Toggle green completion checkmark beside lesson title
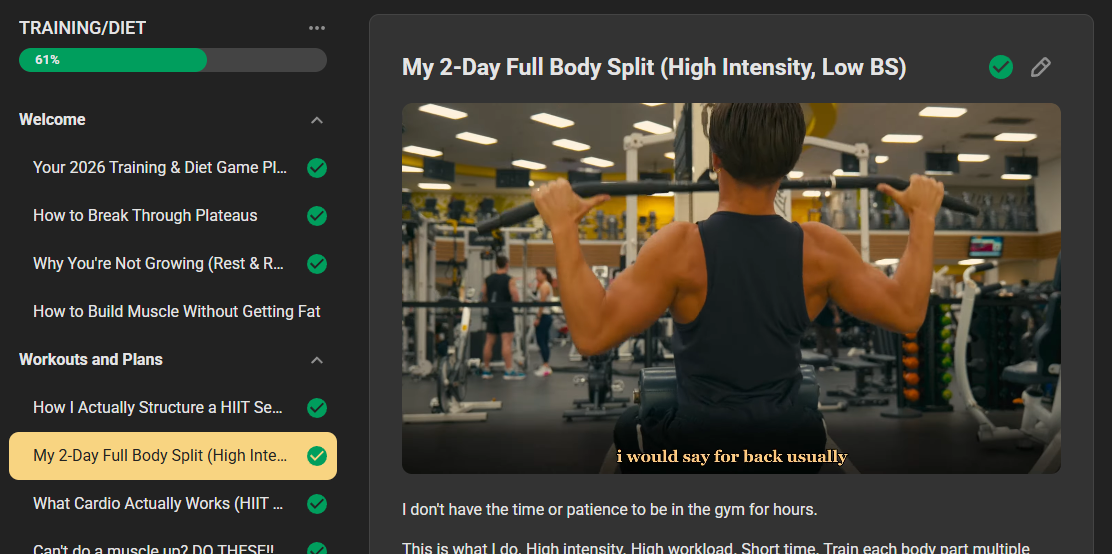The width and height of the screenshot is (1112, 554). [1001, 67]
